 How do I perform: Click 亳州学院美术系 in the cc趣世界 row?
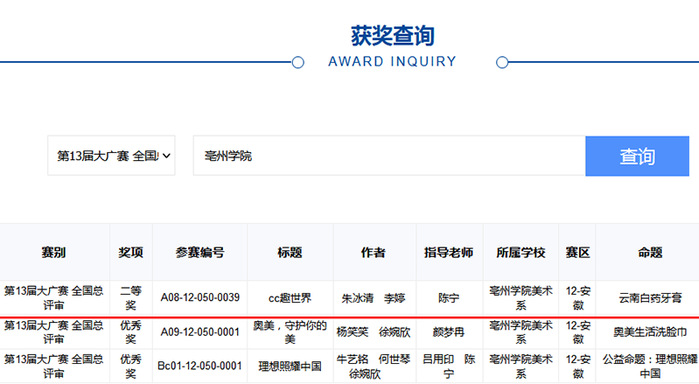[521, 298]
